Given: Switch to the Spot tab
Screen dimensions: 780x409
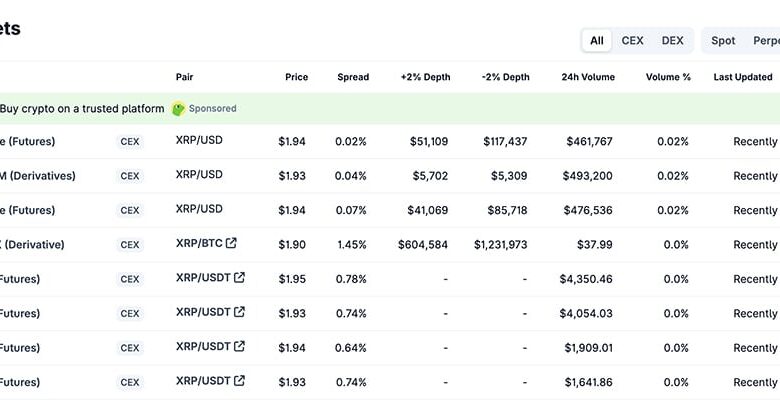Looking at the screenshot, I should click(x=723, y=41).
